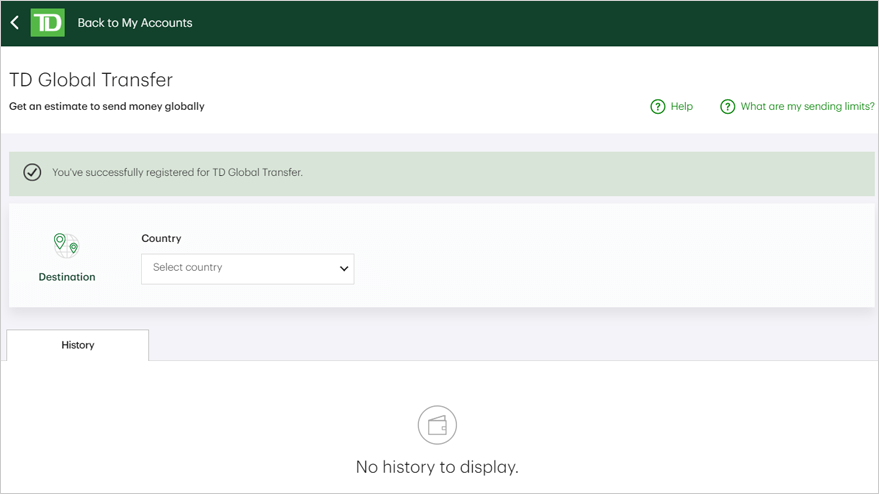Click the empty history wallet icon
Image resolution: width=879 pixels, height=494 pixels.
437,425
